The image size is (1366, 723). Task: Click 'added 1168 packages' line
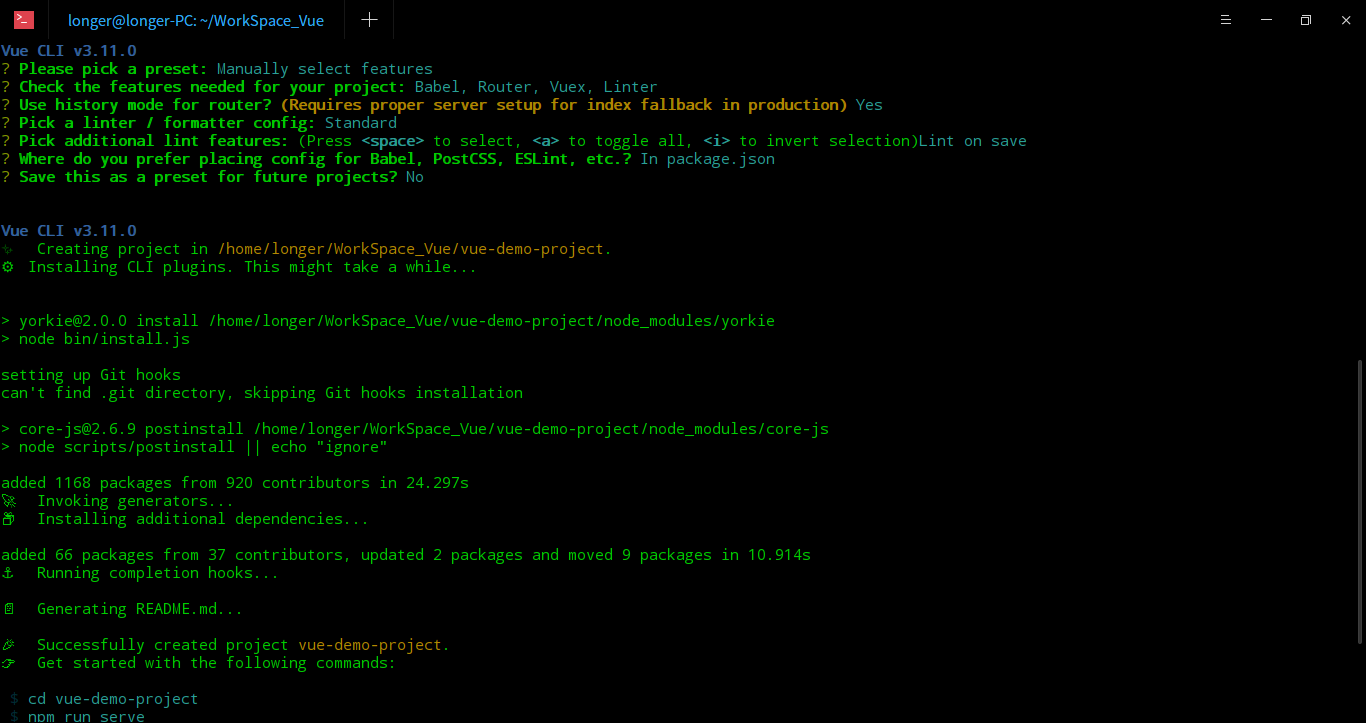point(235,483)
